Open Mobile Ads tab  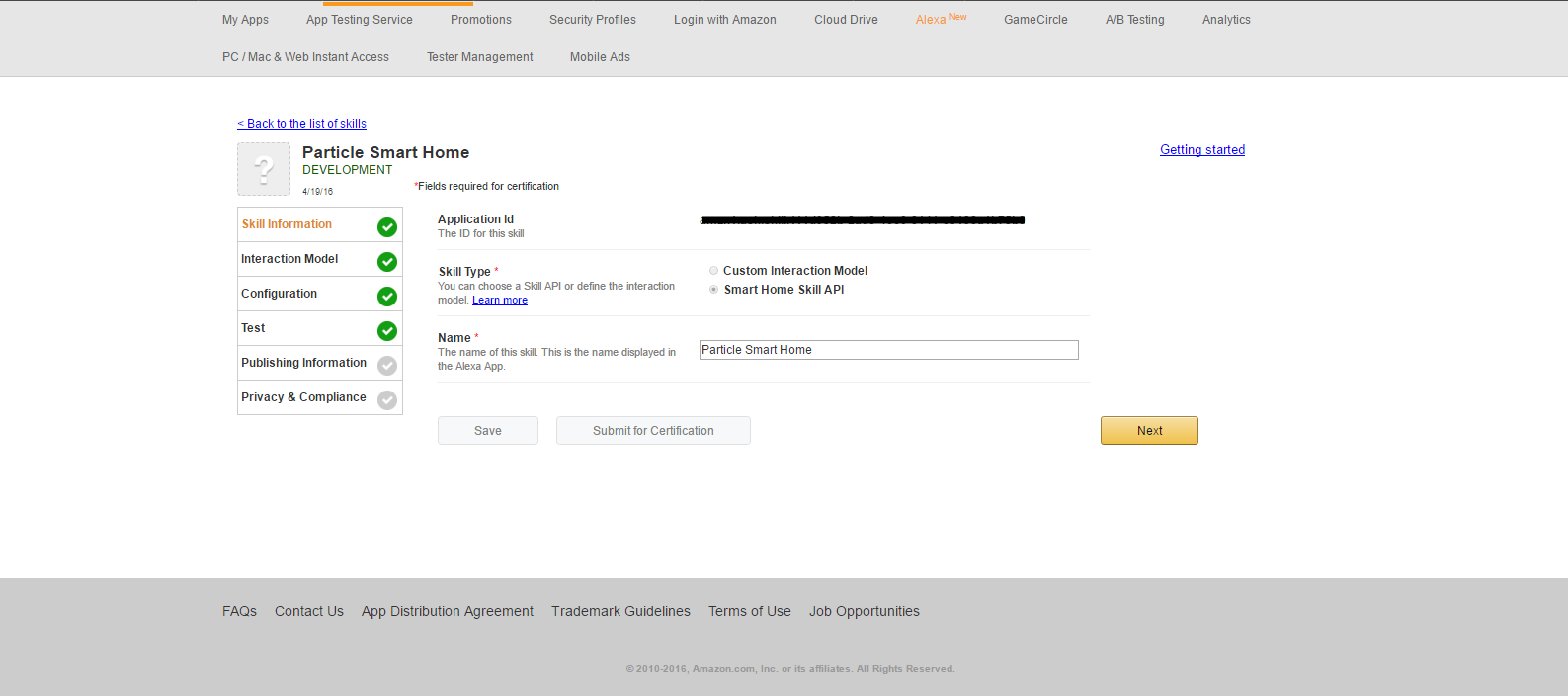[x=600, y=57]
